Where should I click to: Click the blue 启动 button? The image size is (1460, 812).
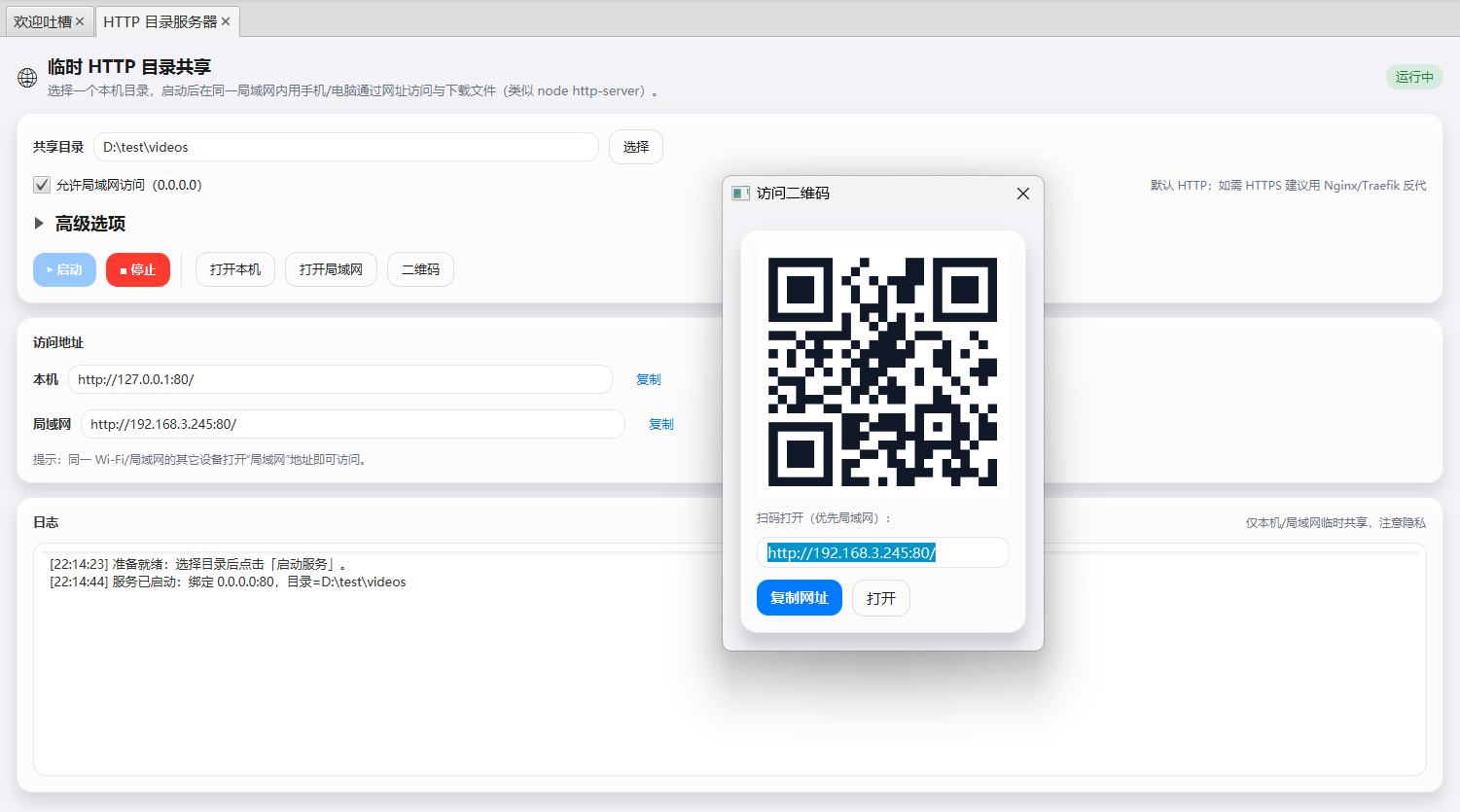click(64, 269)
